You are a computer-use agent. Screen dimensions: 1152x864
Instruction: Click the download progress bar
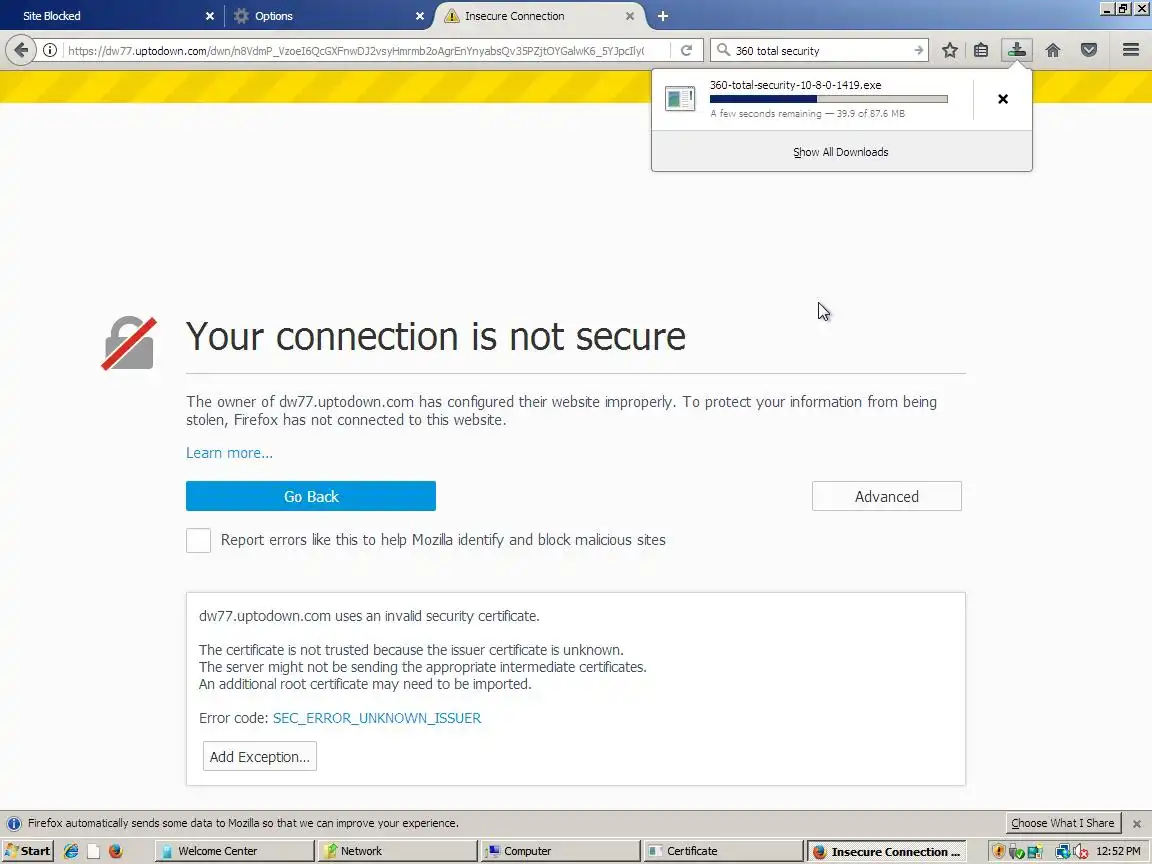(829, 99)
